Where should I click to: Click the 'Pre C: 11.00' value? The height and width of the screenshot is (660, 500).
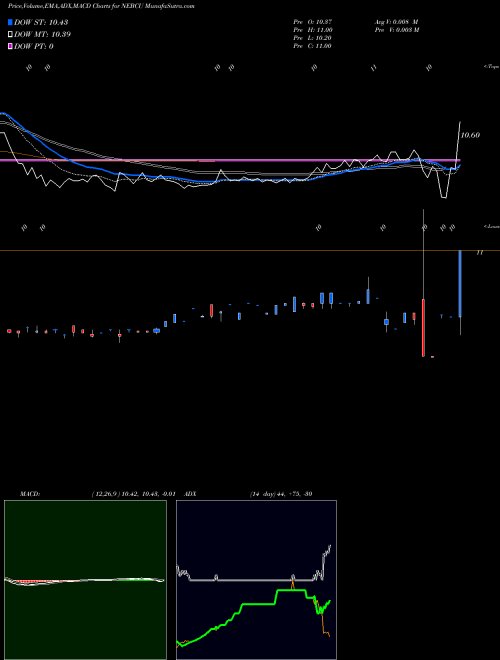(x=312, y=46)
